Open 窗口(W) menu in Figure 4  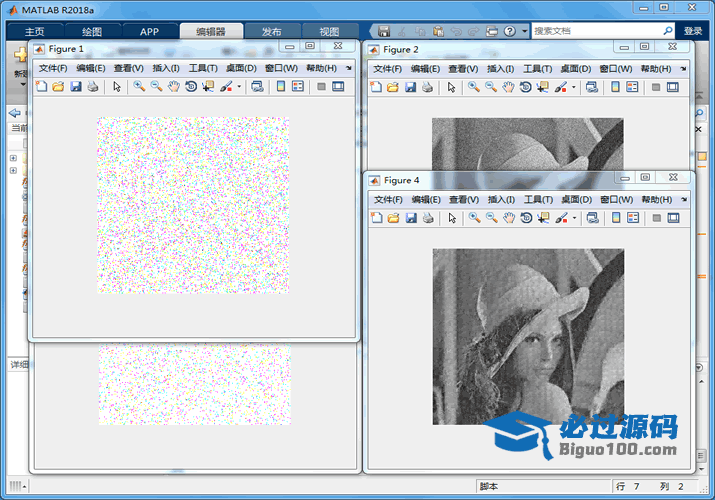point(617,200)
